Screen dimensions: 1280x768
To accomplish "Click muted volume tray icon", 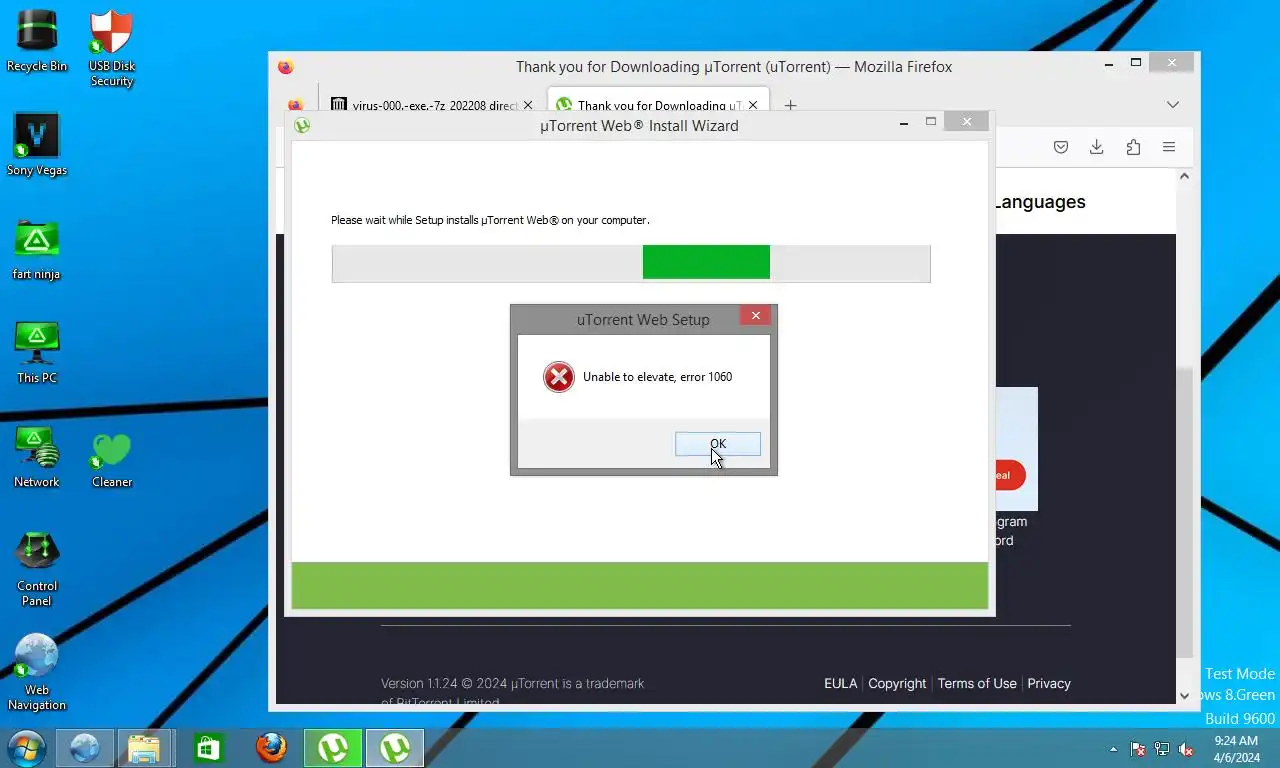I will pyautogui.click(x=1186, y=749).
